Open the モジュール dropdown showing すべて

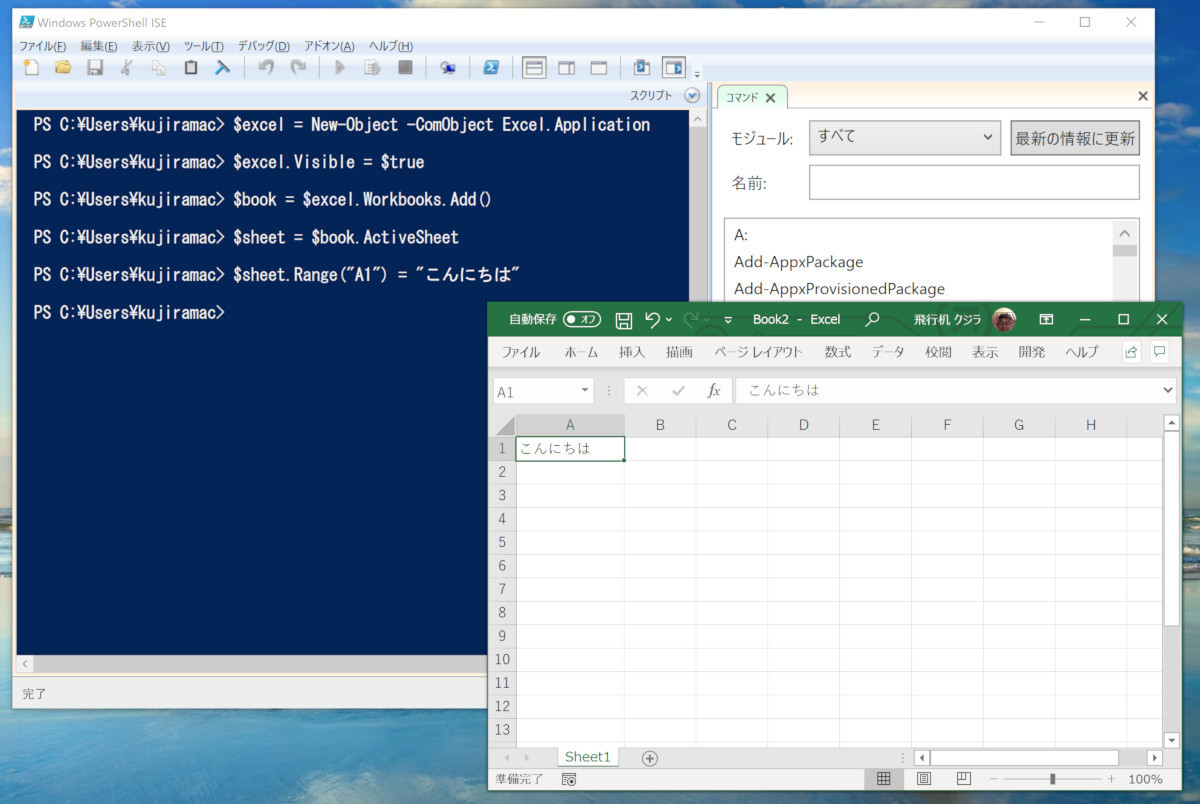point(905,138)
